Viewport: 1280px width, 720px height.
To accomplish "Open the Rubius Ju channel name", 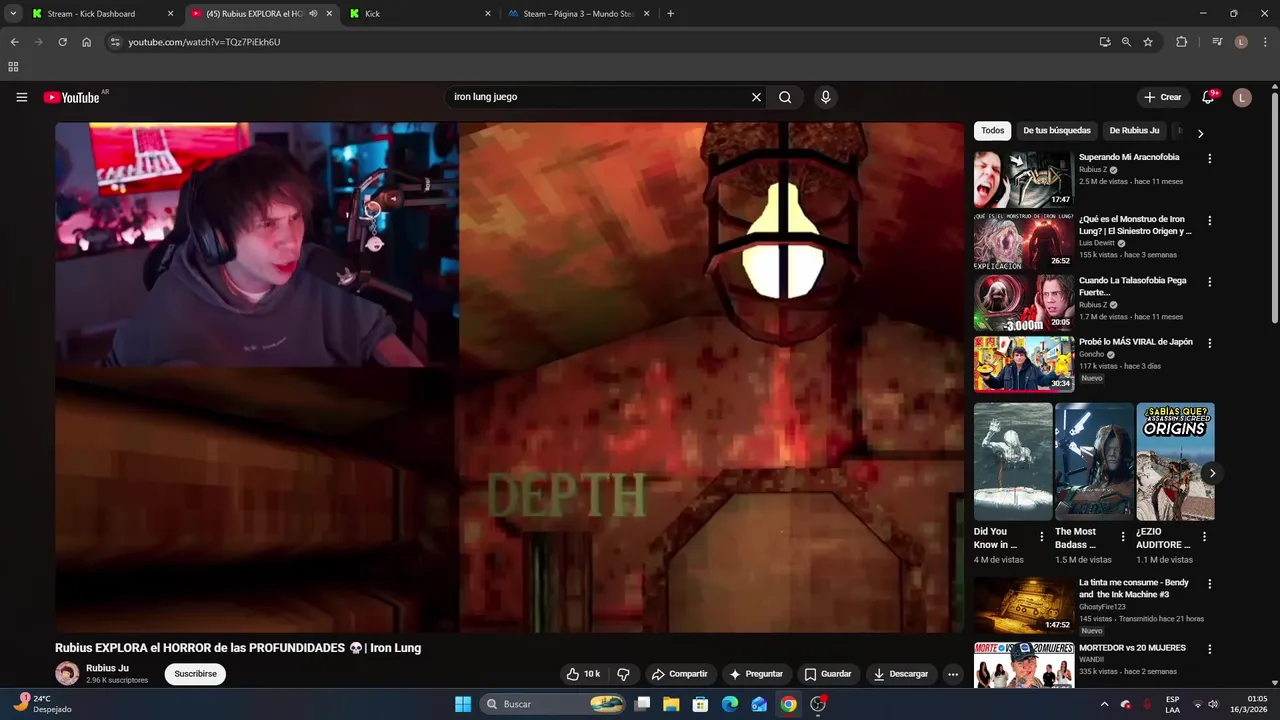I will coord(107,668).
